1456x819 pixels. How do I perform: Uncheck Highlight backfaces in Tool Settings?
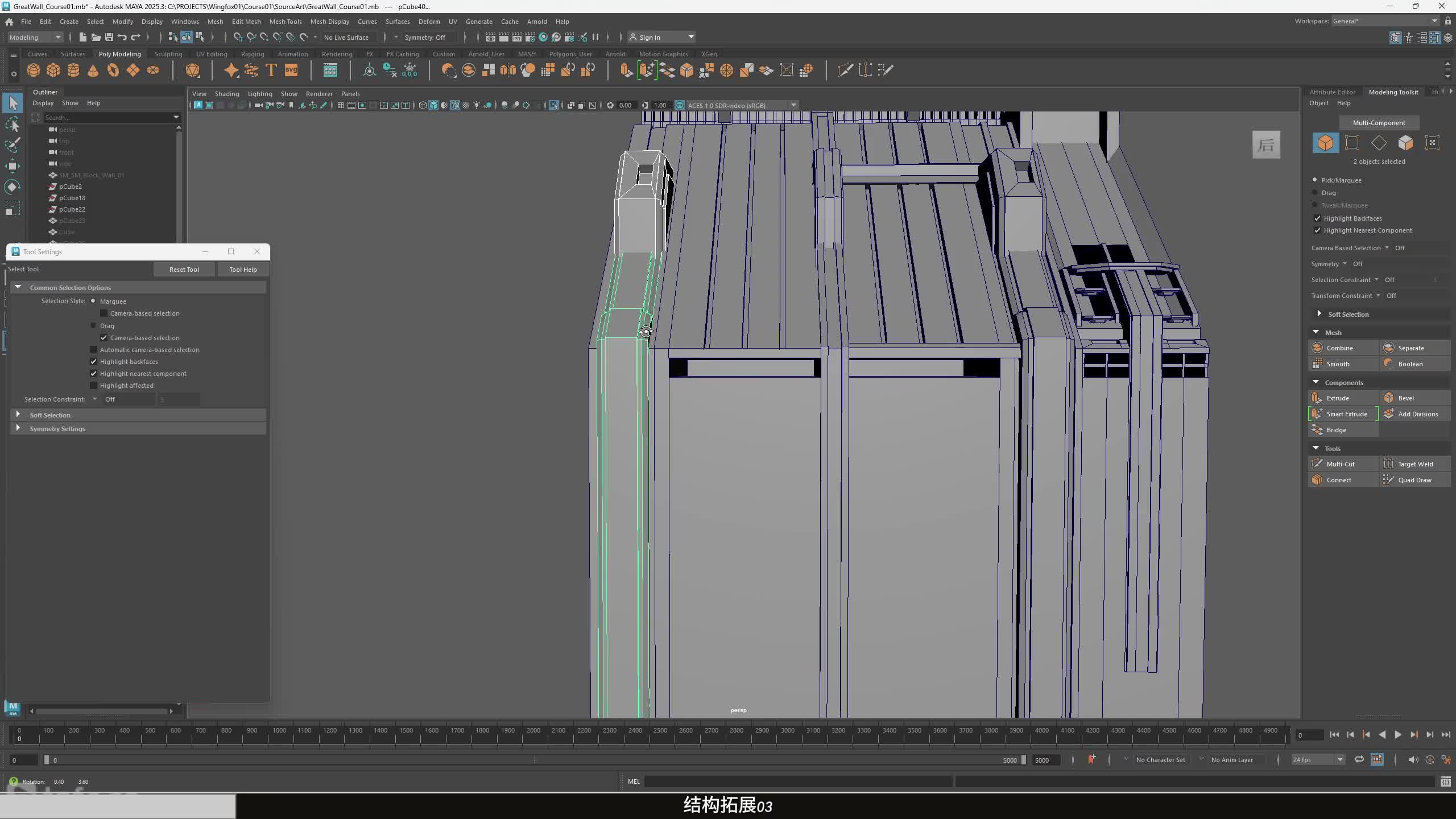pos(94,362)
